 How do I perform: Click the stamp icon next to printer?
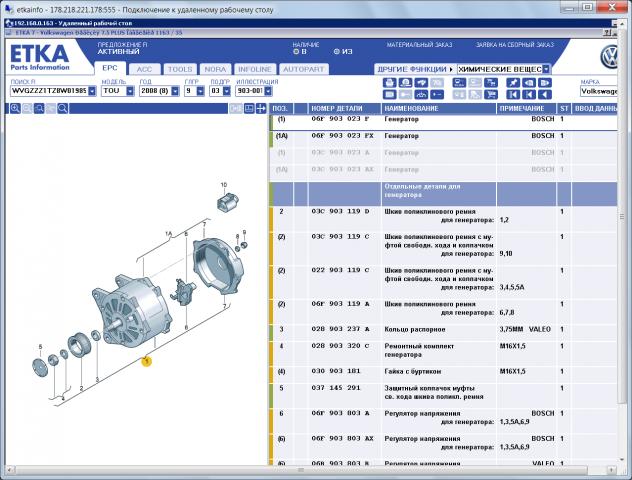click(405, 83)
